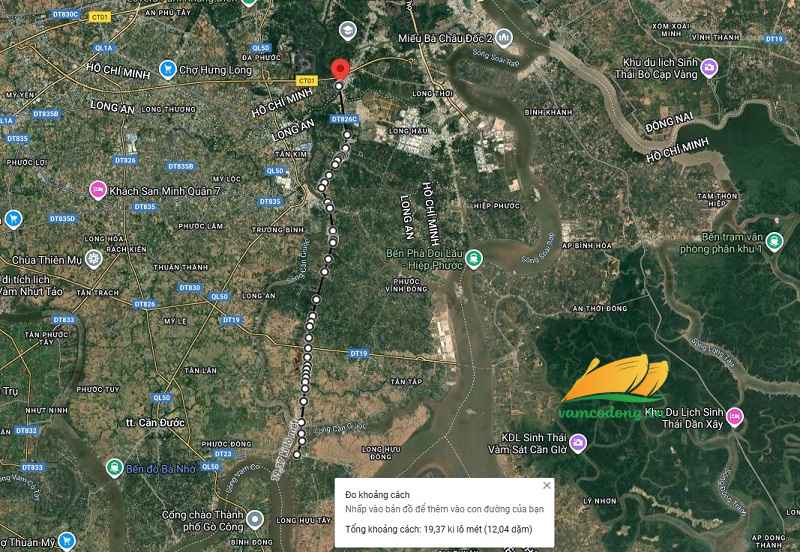Screen dimensions: 800x552
Task: Open the Miếu Bà Châu Đốc 2 landmark icon
Action: click(x=504, y=38)
